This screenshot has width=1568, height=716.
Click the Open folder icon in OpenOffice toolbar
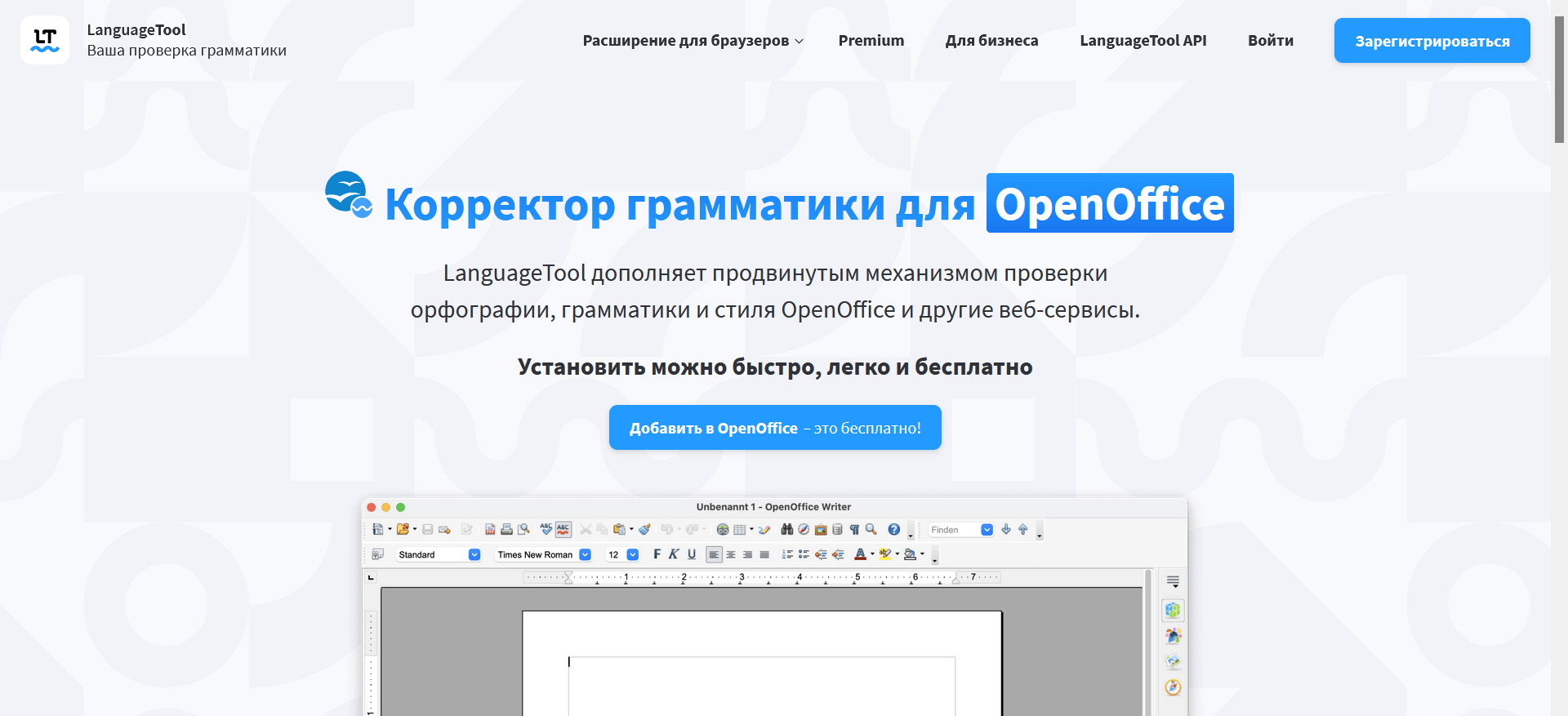[403, 529]
